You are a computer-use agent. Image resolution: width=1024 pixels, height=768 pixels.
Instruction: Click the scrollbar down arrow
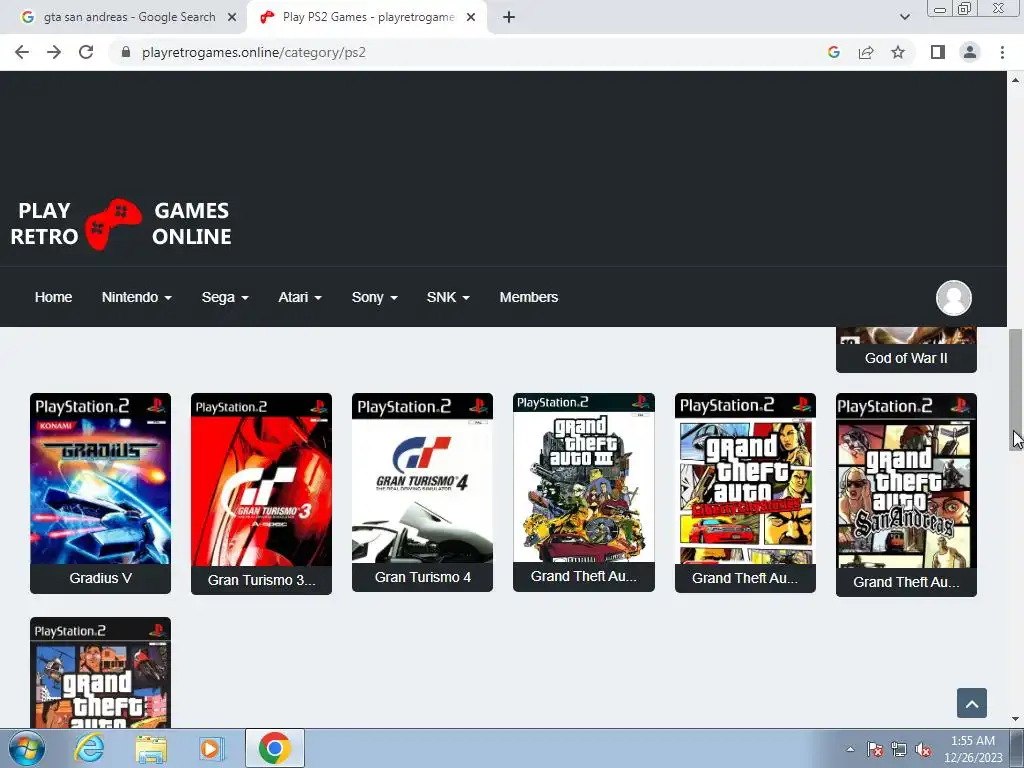(x=1015, y=720)
